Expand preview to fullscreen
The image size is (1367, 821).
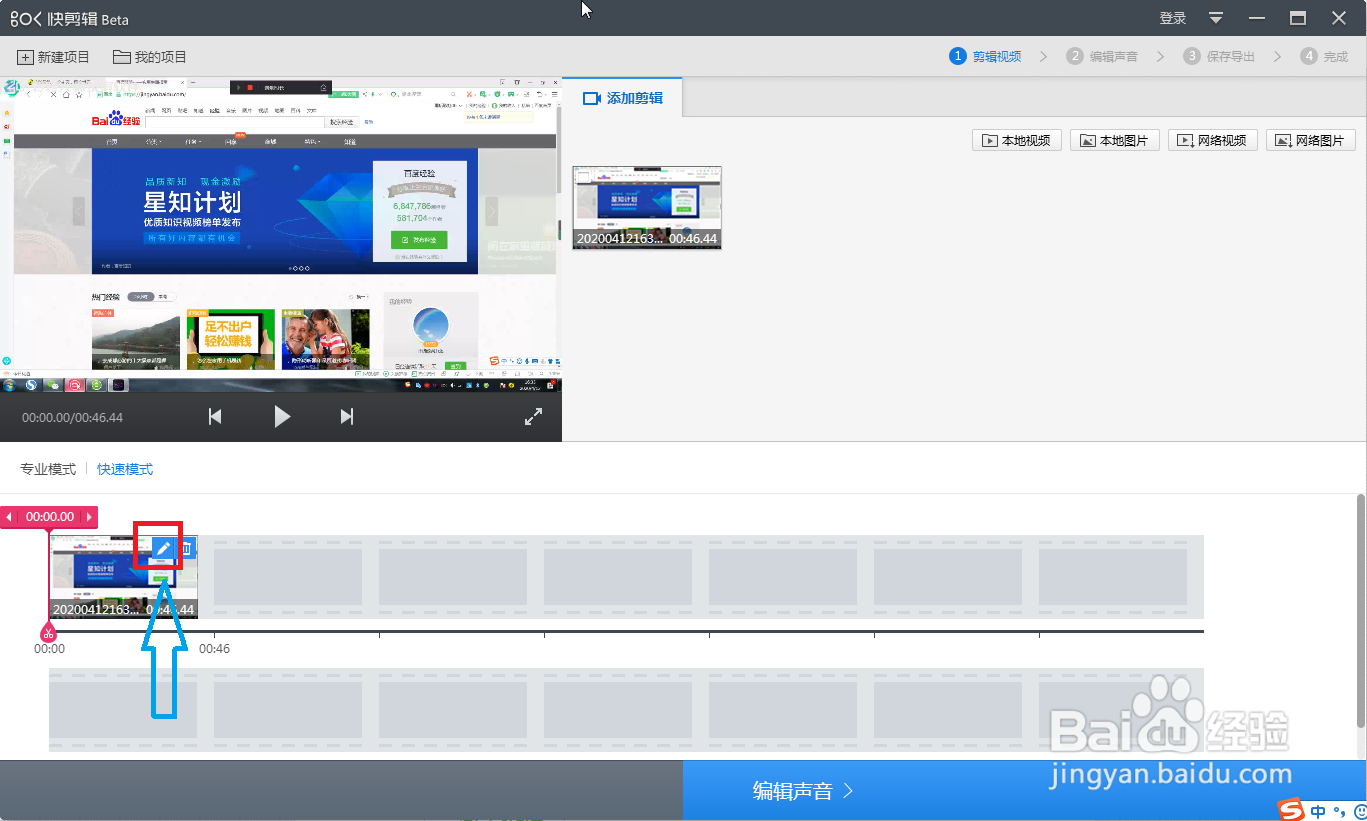pos(533,417)
